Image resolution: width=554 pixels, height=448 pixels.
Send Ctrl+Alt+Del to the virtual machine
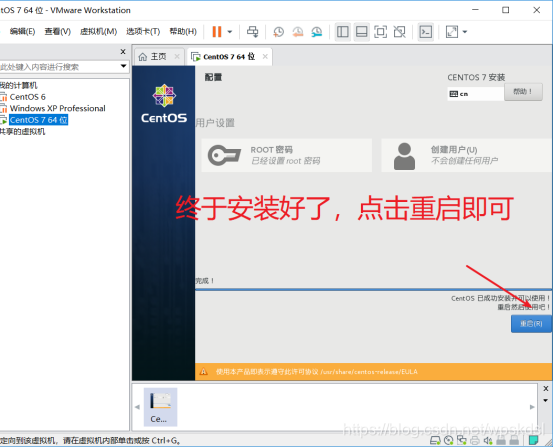(253, 32)
